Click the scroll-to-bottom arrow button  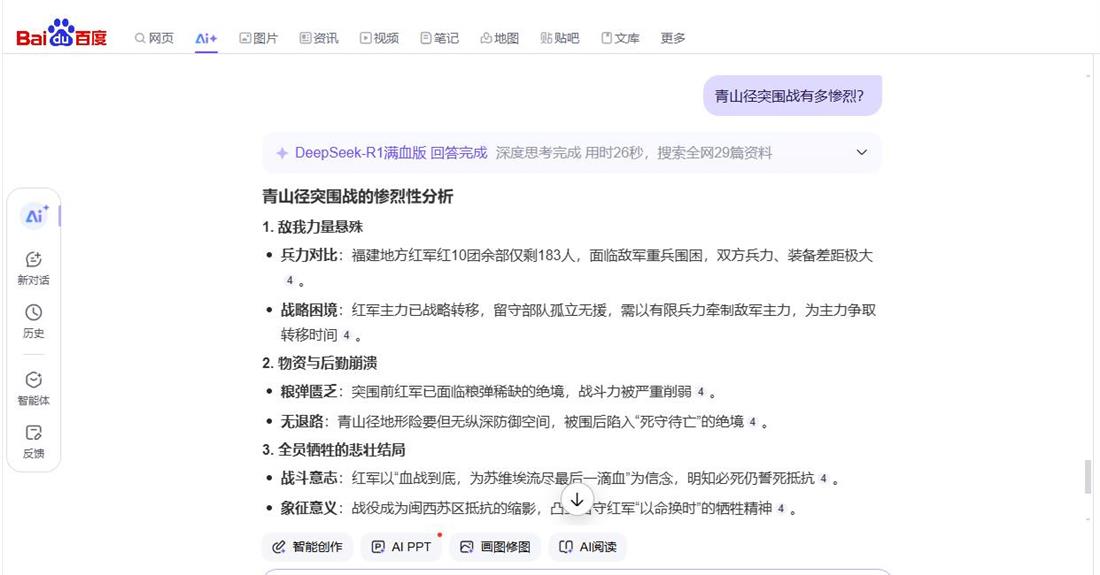(x=577, y=500)
